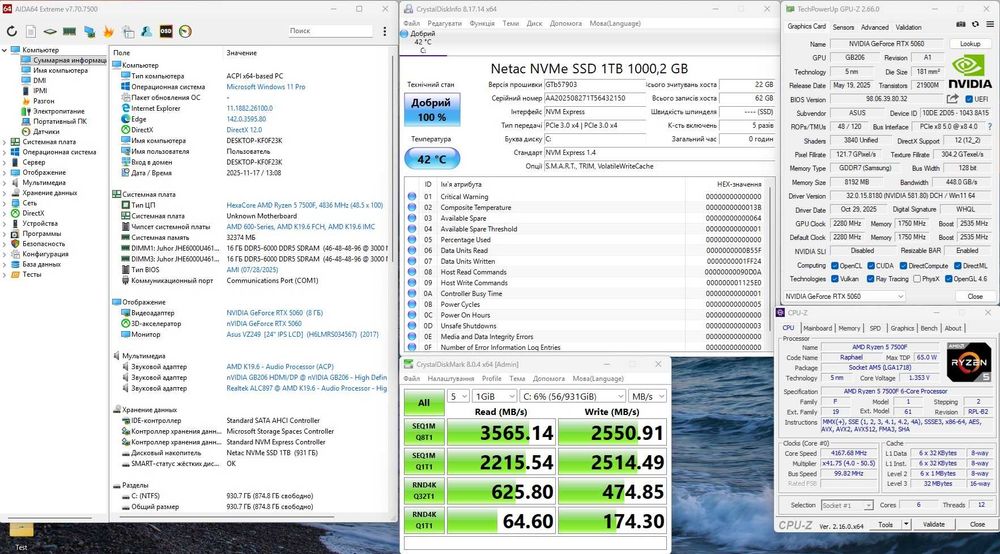Open Mainboard tab in CPU-Z
Screen dimensions: 1000x554
point(817,328)
